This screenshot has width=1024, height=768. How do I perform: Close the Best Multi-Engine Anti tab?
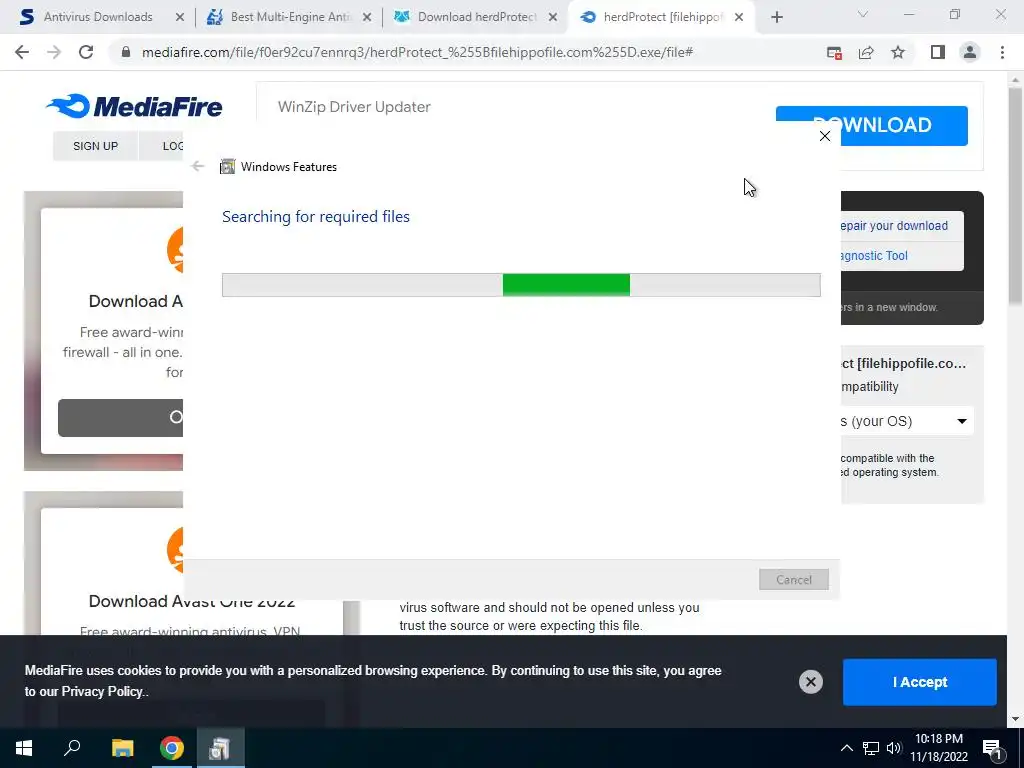tap(367, 18)
